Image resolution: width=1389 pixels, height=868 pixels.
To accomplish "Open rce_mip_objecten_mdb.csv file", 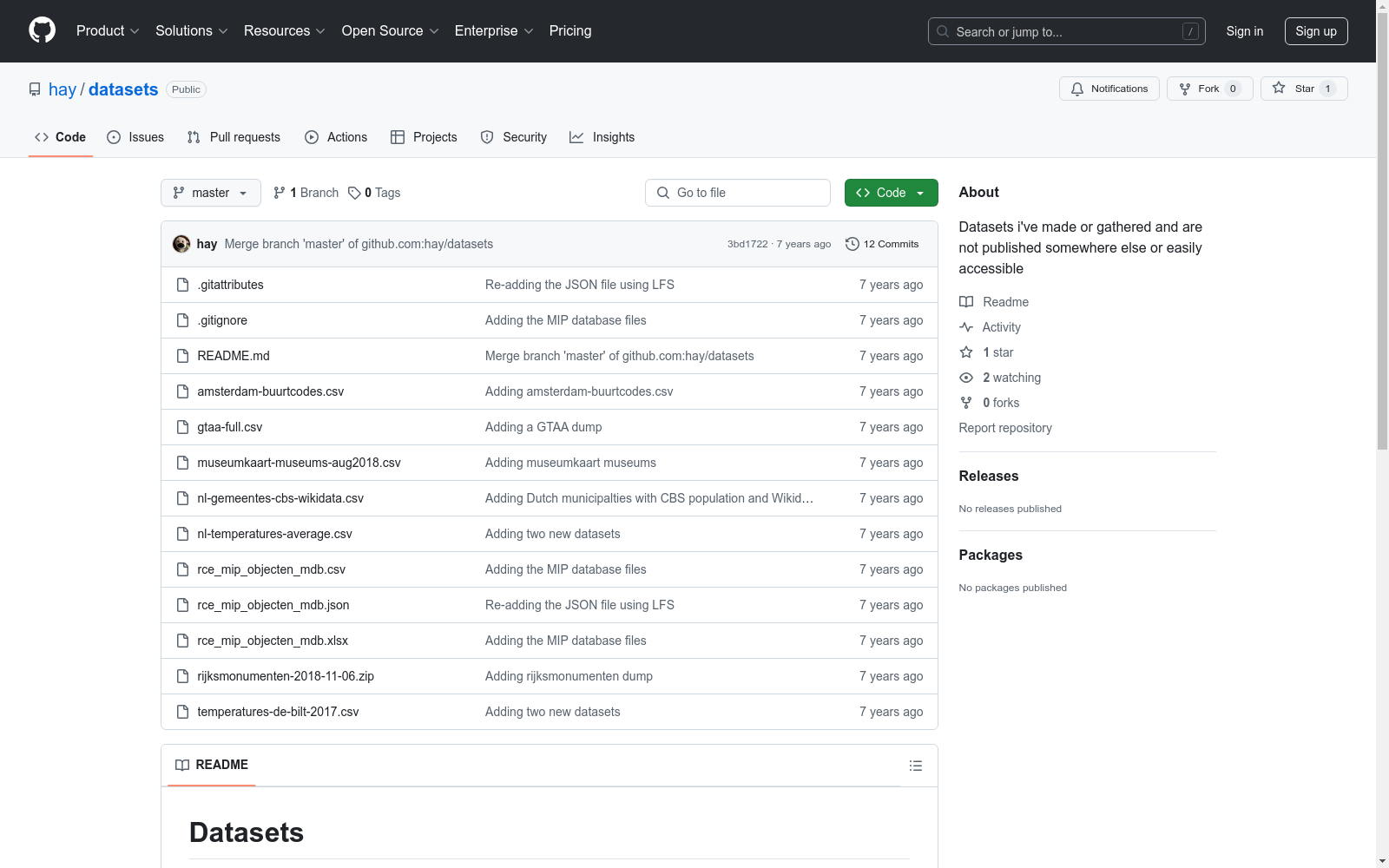I will point(272,569).
